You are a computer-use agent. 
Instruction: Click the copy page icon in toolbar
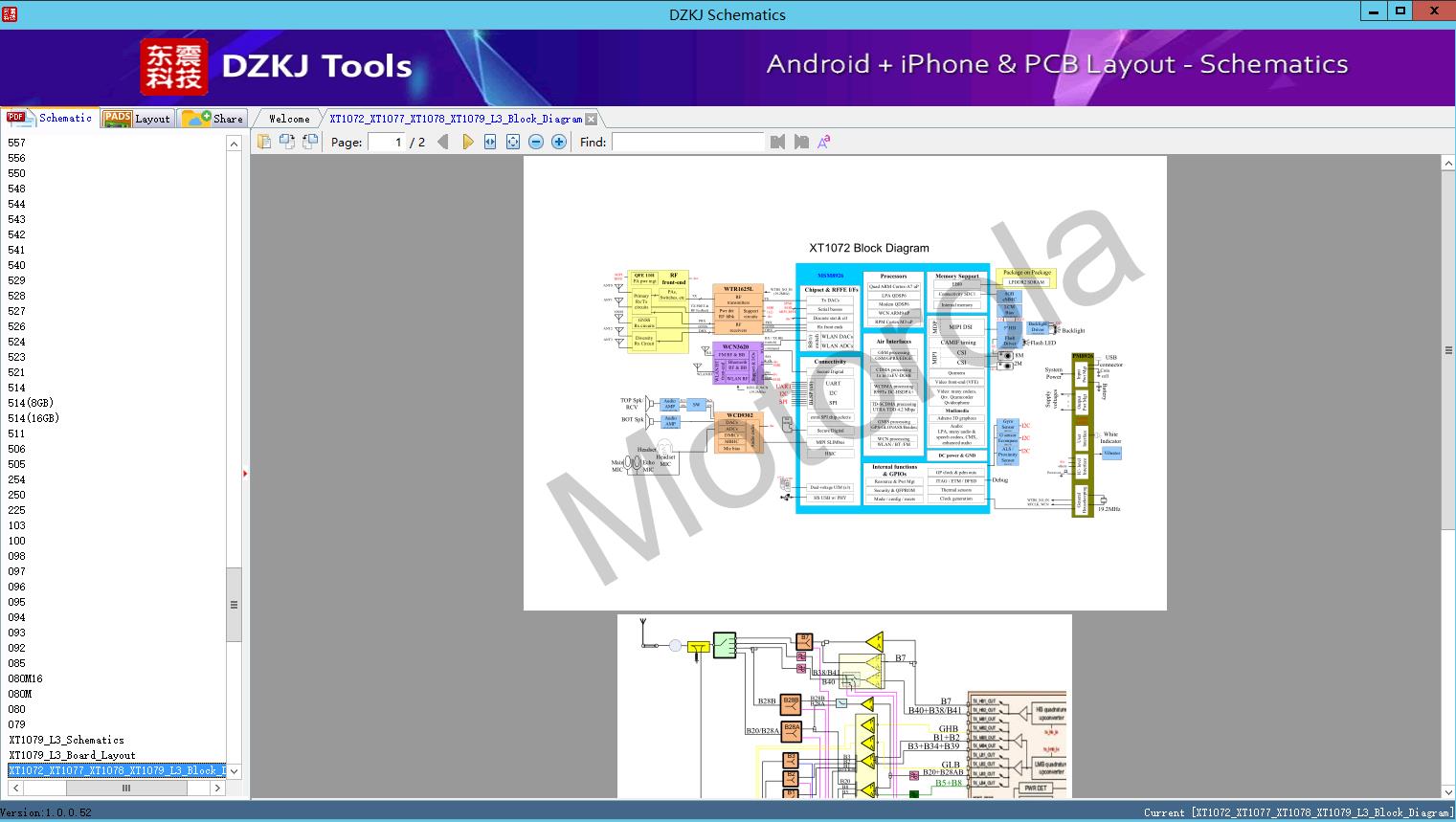(264, 142)
